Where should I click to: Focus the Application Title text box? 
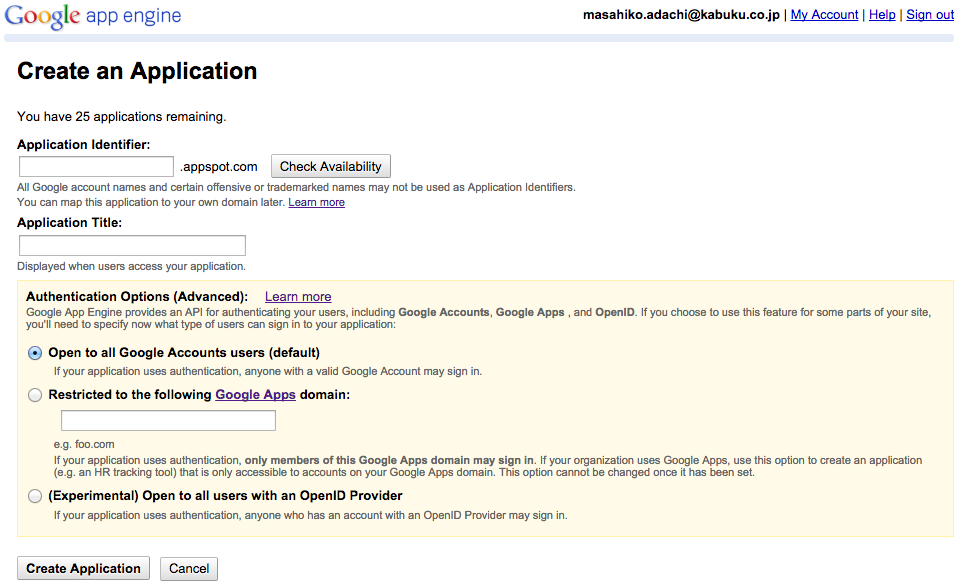pos(131,245)
